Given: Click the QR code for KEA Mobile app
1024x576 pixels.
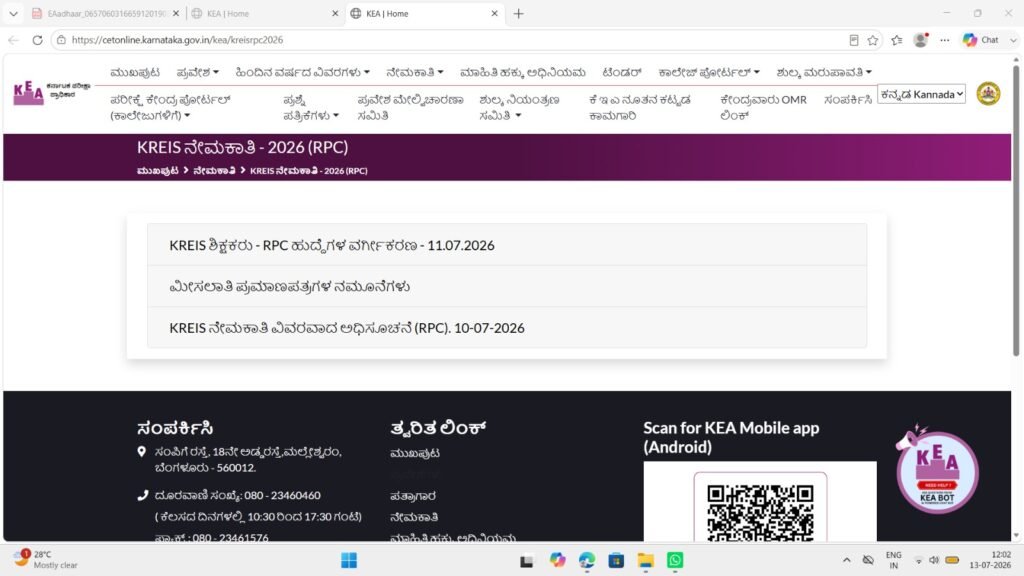Looking at the screenshot, I should click(x=760, y=513).
